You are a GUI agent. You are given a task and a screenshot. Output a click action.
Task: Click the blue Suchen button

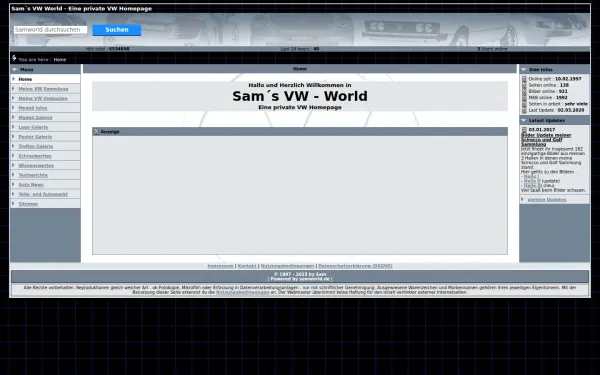pyautogui.click(x=117, y=30)
